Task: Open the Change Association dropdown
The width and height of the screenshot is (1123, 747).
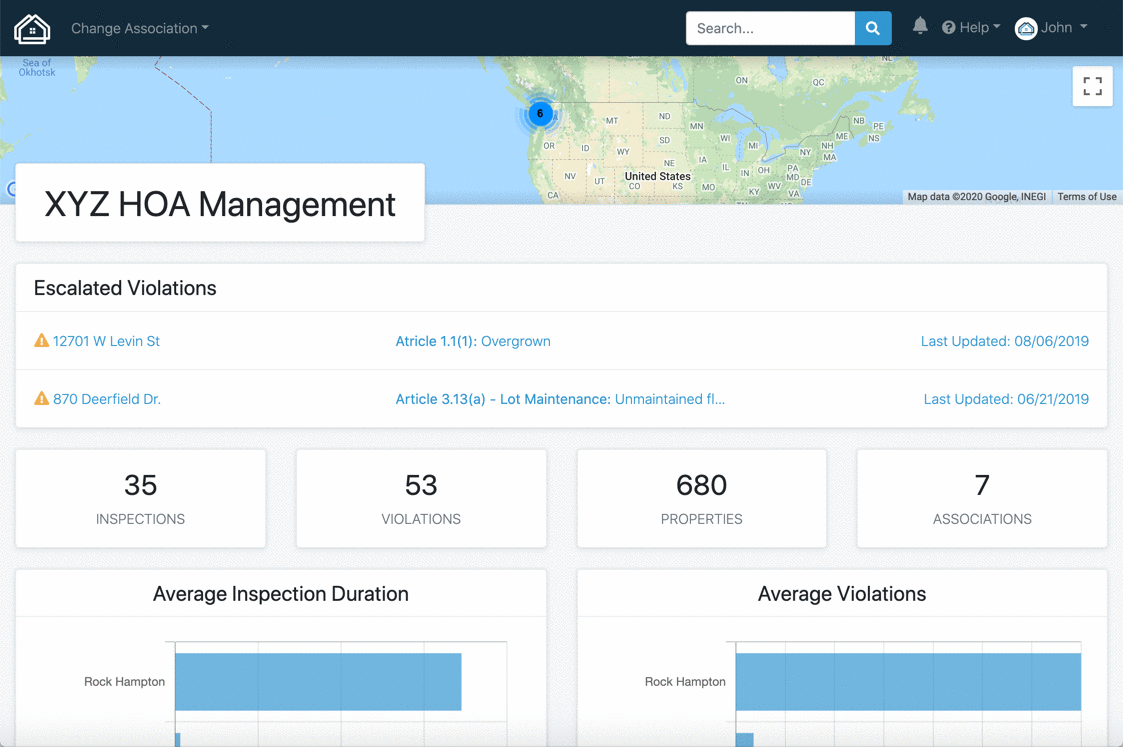Action: click(x=140, y=29)
